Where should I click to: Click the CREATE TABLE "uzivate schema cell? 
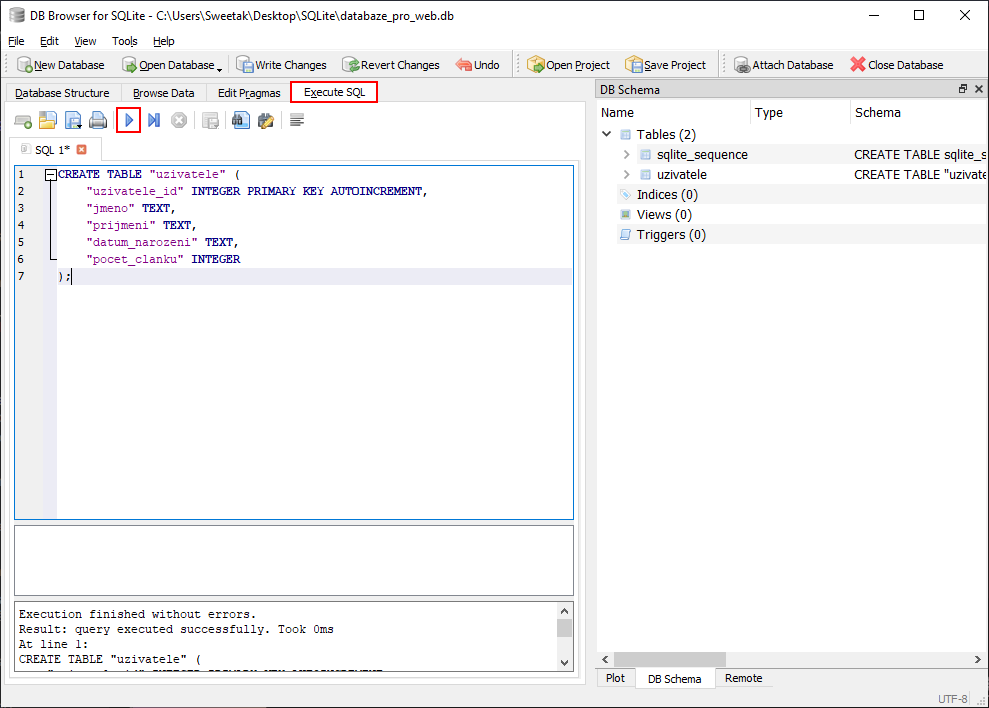click(x=920, y=175)
